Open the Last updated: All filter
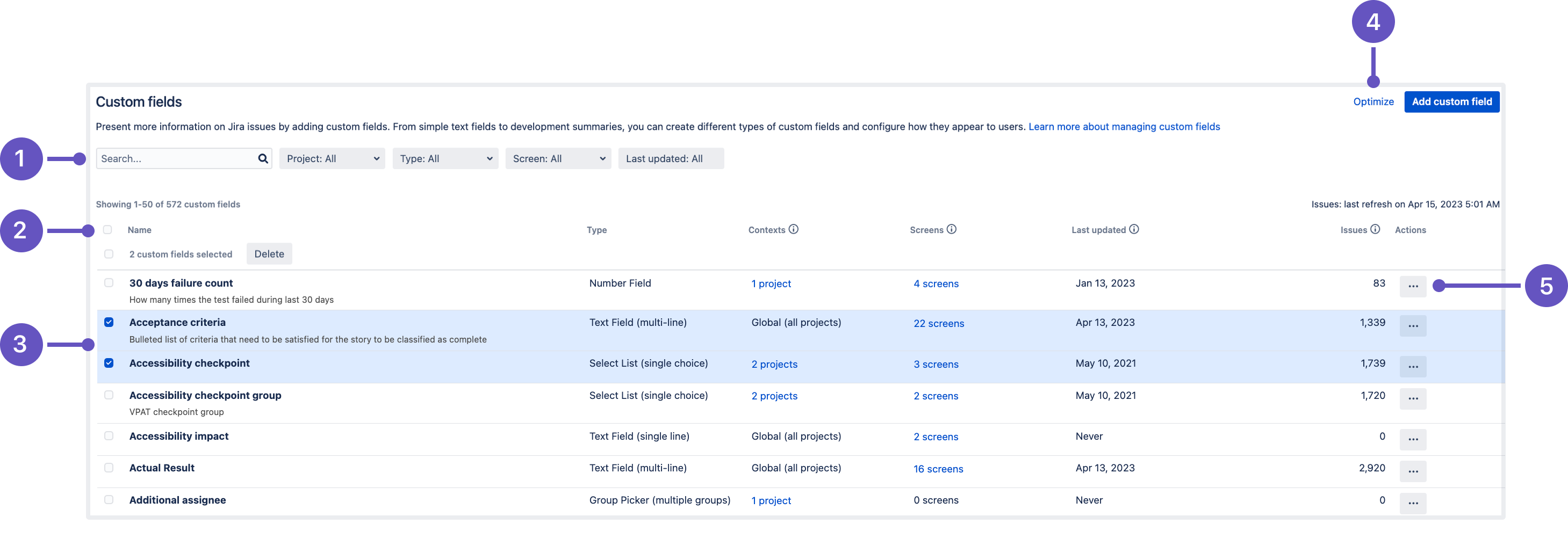This screenshot has height=553, width=1568. (670, 159)
